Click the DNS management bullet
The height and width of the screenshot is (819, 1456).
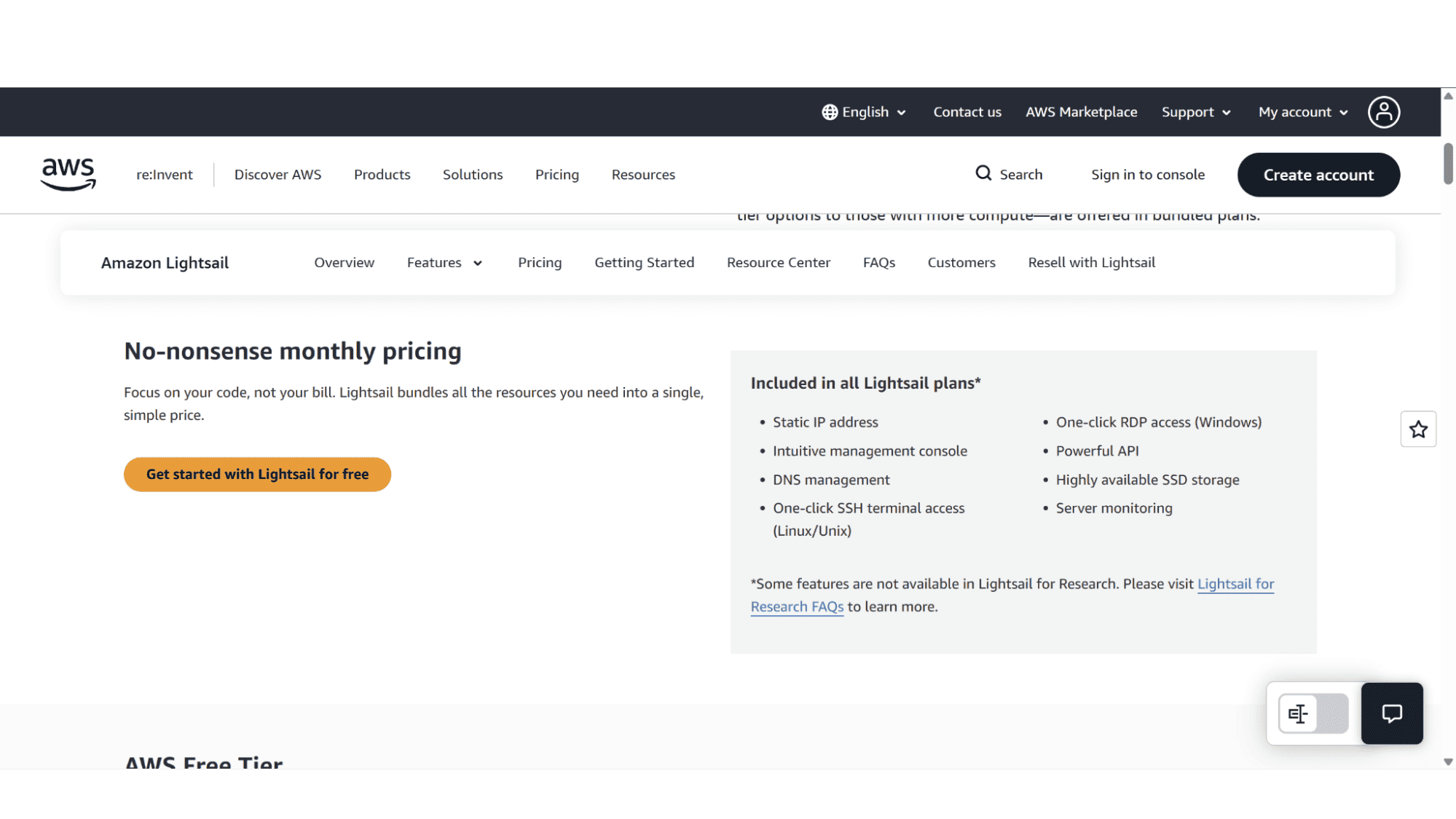831,480
